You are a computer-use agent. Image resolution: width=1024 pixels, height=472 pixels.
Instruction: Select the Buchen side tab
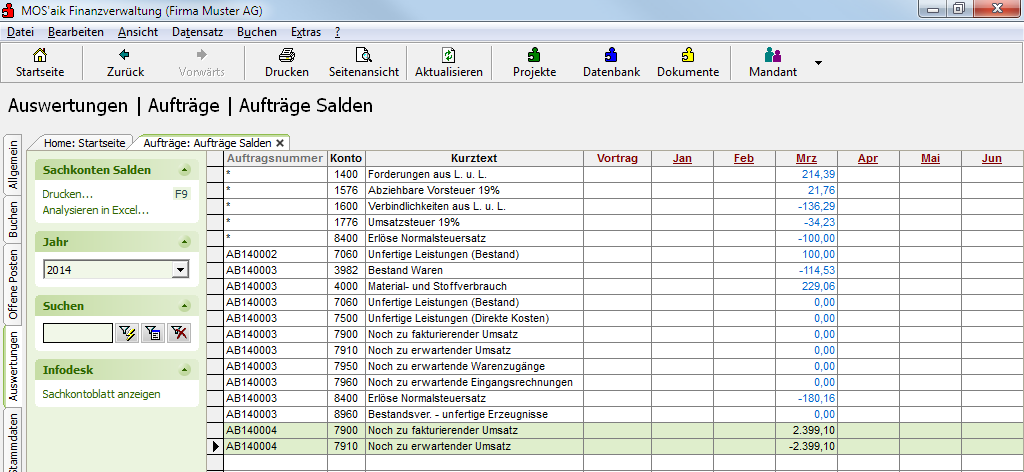[13, 219]
